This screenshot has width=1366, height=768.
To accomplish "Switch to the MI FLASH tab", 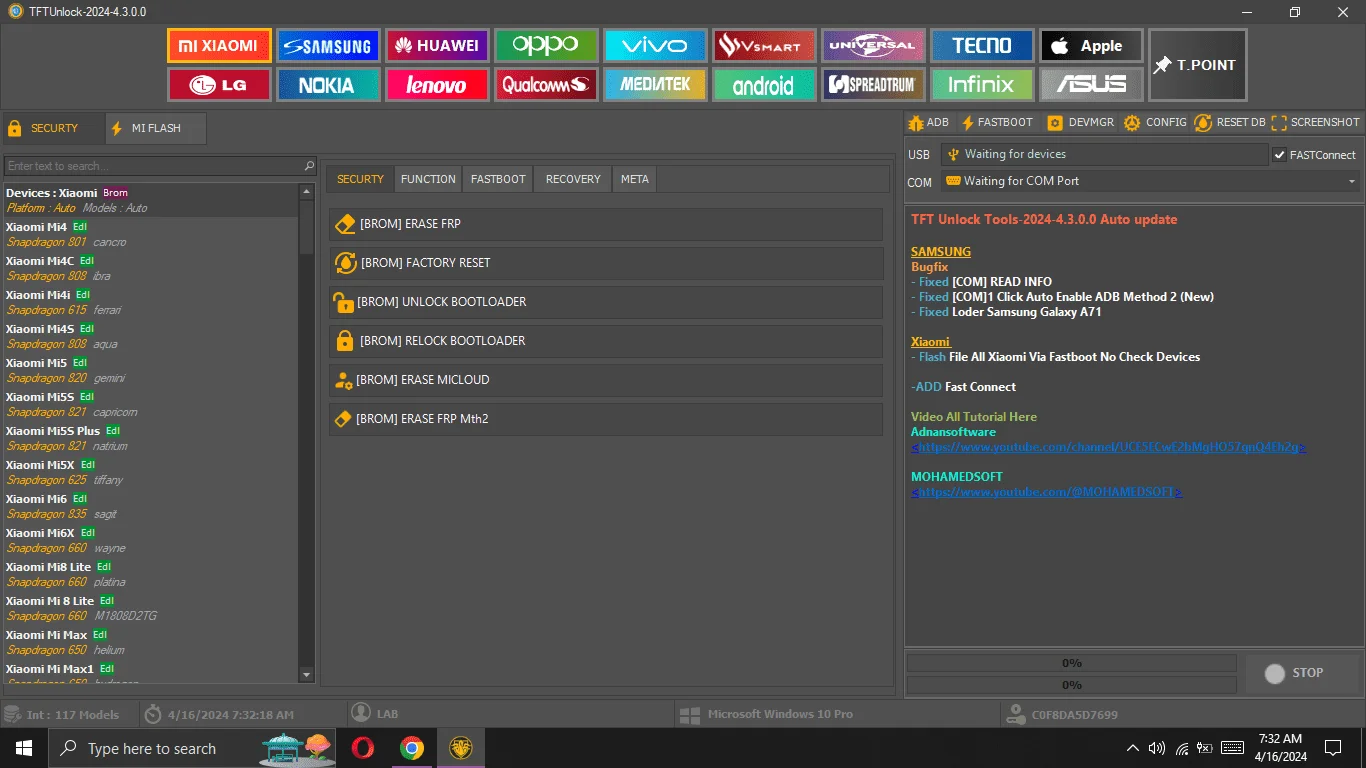I will (156, 128).
